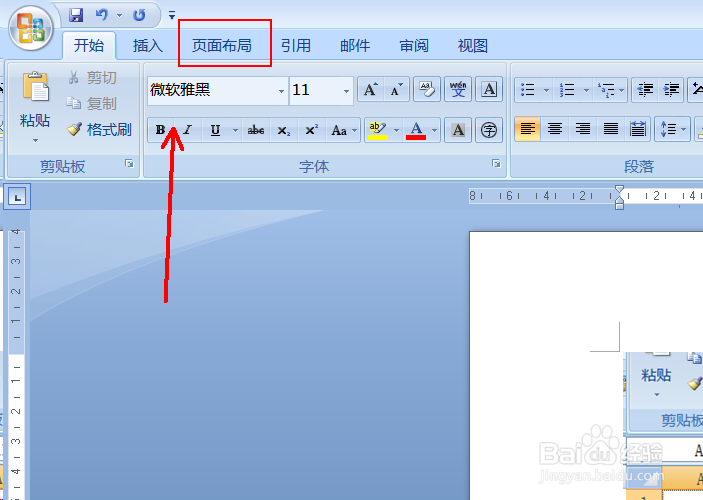This screenshot has width=703, height=500.
Task: Expand the 粘贴 options arrow
Action: [35, 140]
